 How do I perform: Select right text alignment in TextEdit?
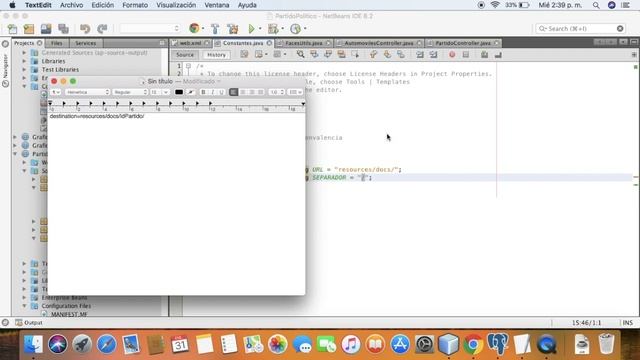[251, 92]
